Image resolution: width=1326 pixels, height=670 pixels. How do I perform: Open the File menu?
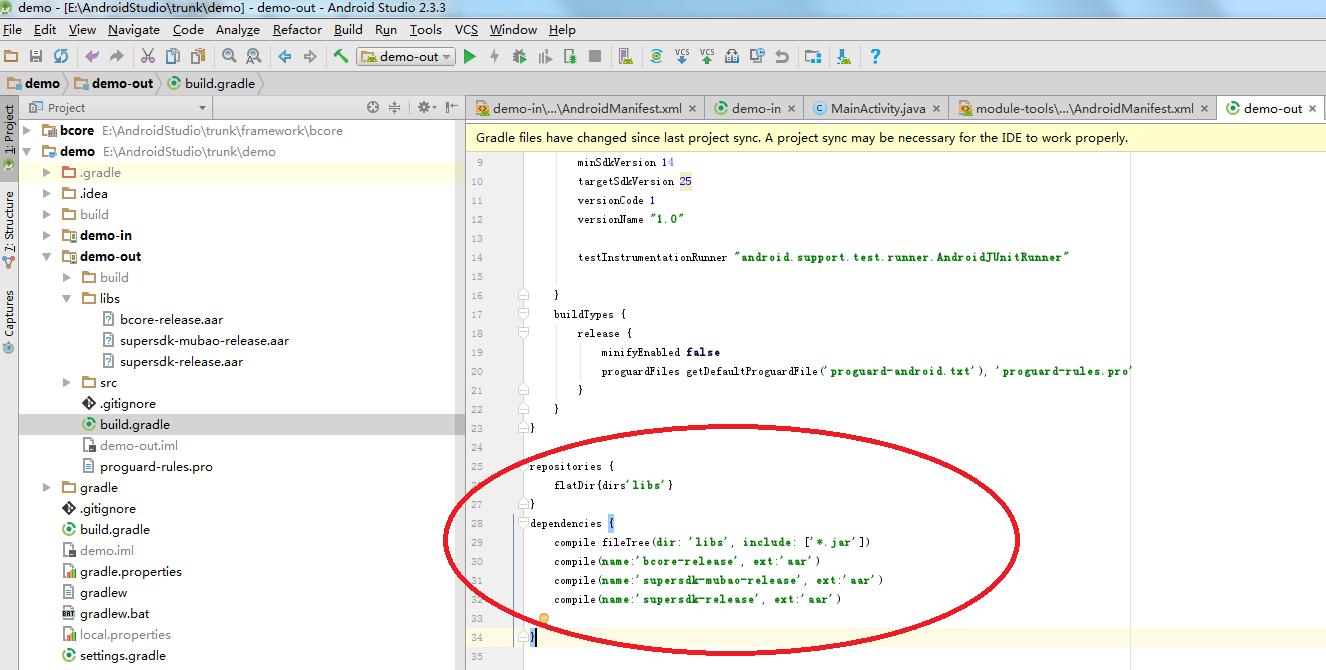(x=12, y=30)
